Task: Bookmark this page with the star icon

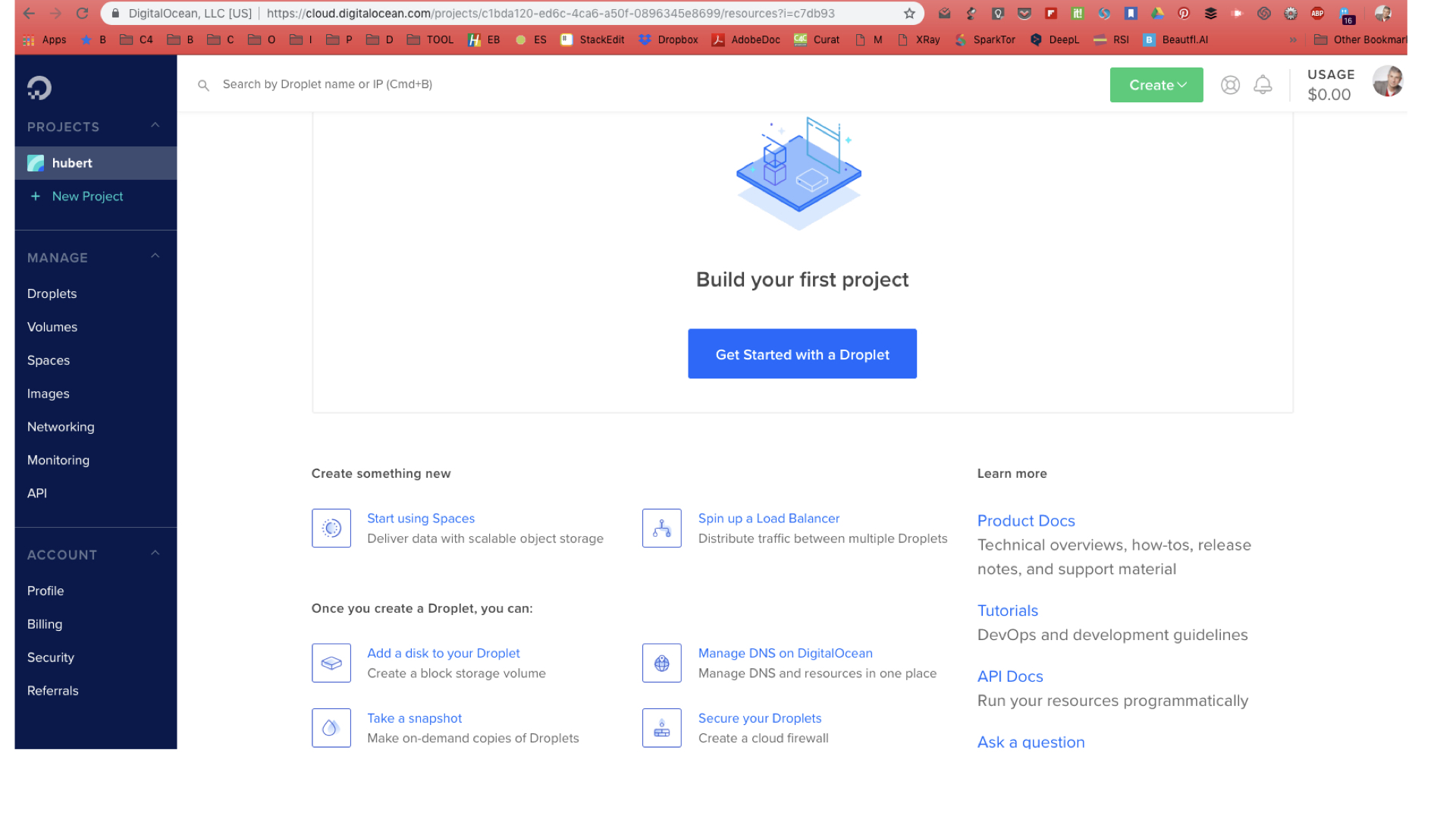Action: pos(909,14)
